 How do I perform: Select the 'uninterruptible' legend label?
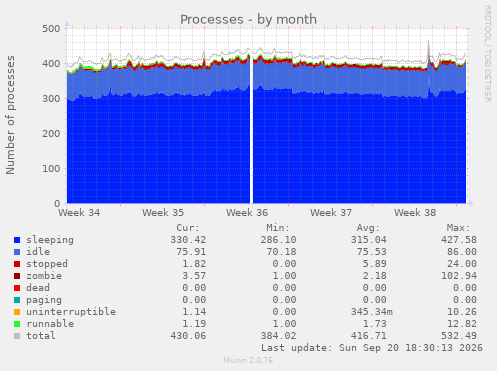[71, 312]
